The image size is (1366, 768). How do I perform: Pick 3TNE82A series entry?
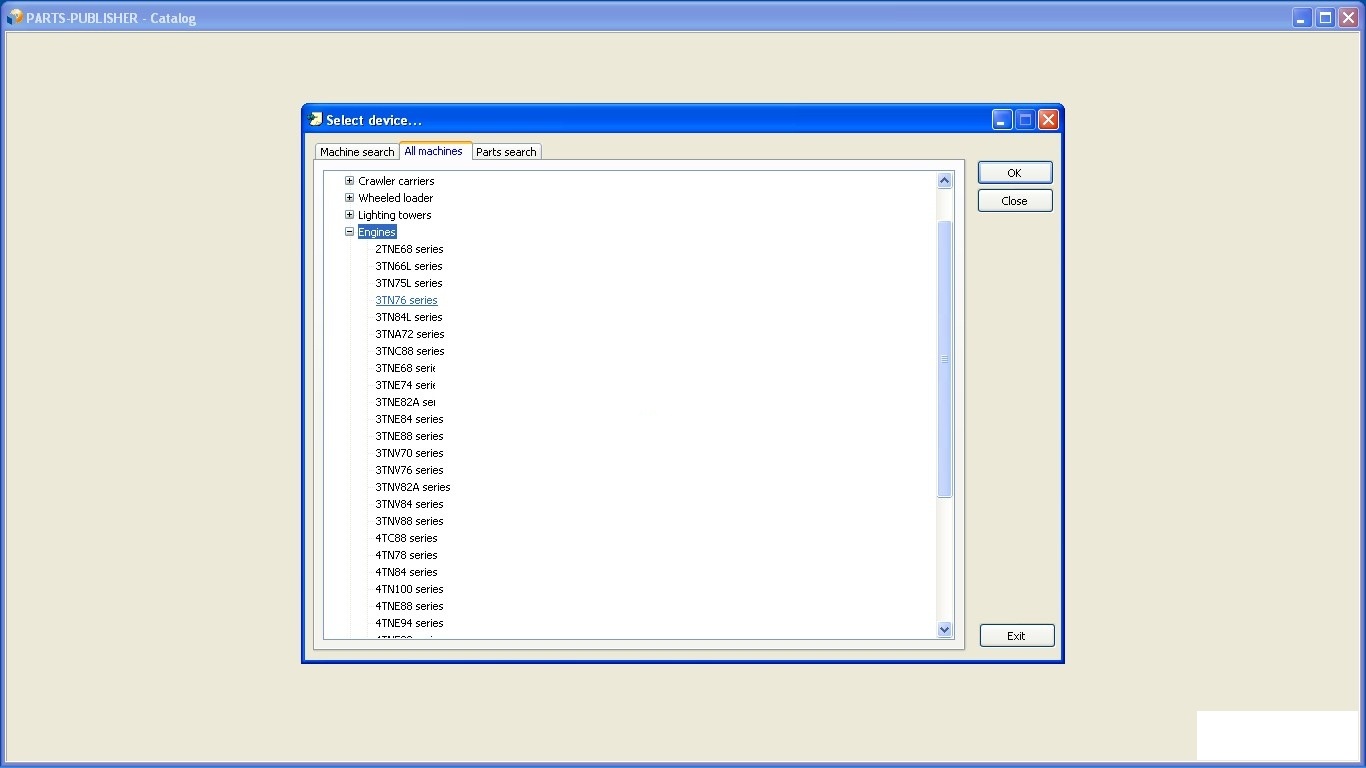coord(405,402)
